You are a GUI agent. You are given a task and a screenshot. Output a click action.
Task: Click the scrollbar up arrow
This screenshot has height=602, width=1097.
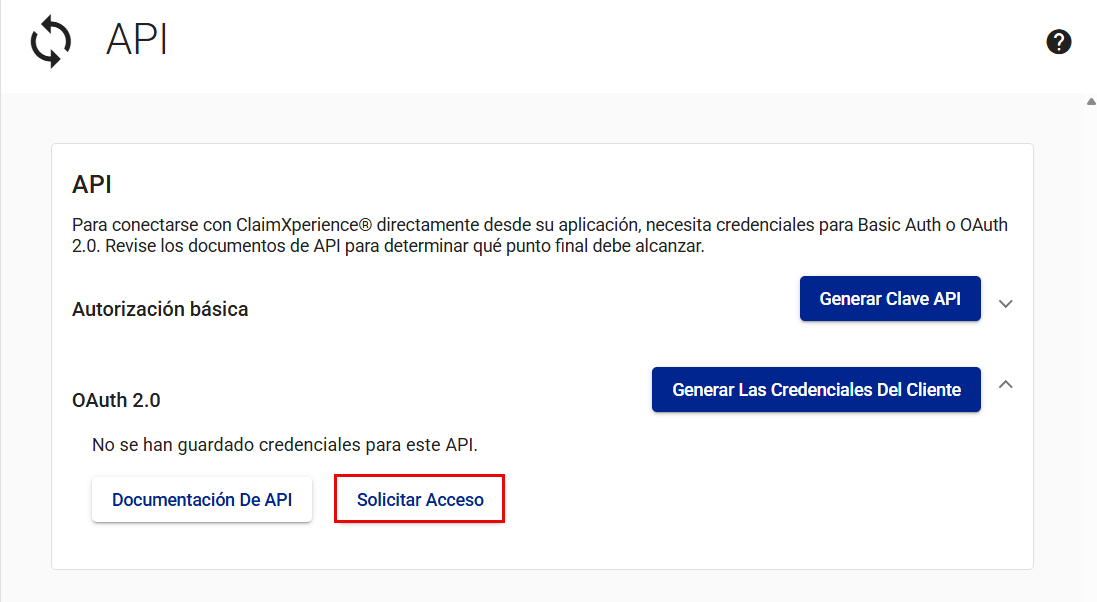(x=1091, y=102)
